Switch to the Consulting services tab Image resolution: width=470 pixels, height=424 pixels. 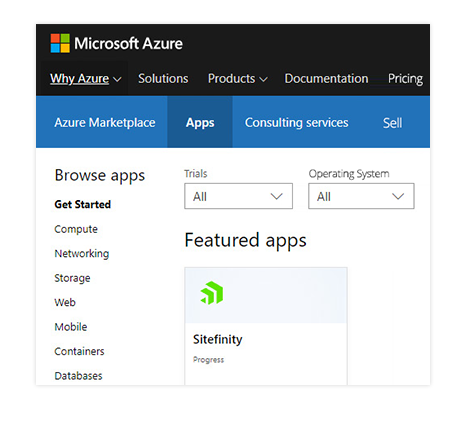pos(297,122)
